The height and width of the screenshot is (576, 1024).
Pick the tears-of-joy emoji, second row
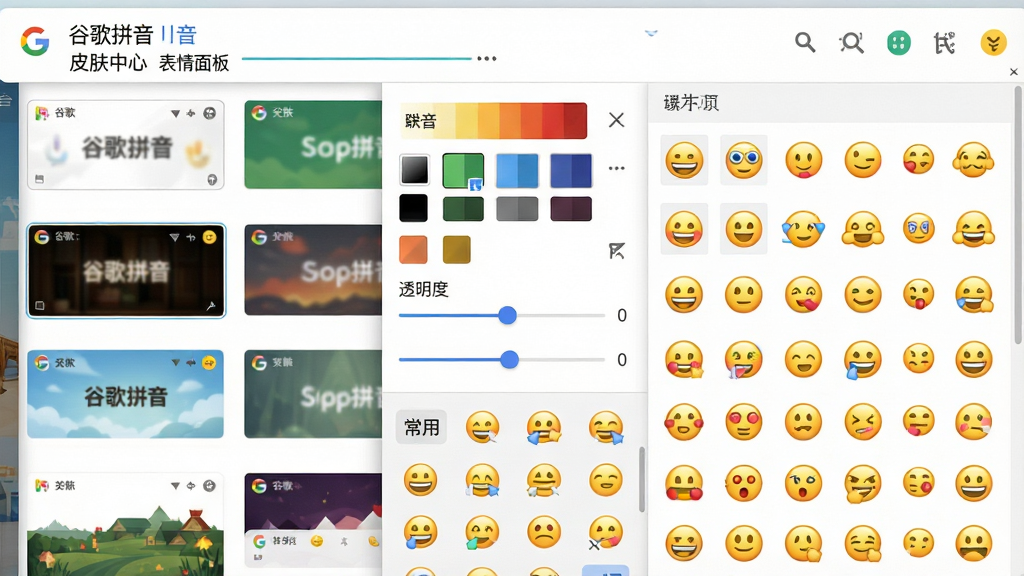coord(803,229)
